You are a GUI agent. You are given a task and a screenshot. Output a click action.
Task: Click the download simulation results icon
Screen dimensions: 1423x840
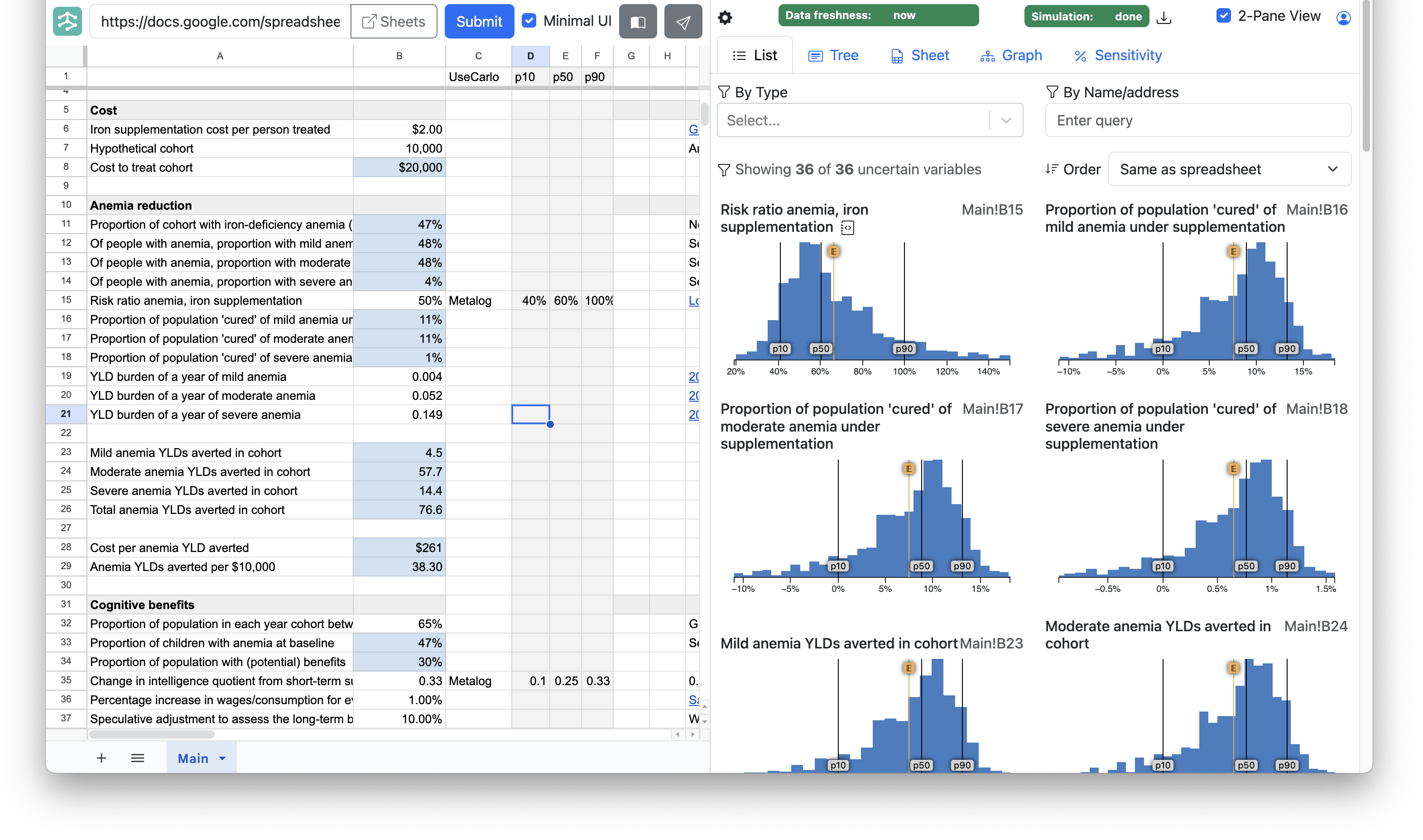[x=1164, y=18]
